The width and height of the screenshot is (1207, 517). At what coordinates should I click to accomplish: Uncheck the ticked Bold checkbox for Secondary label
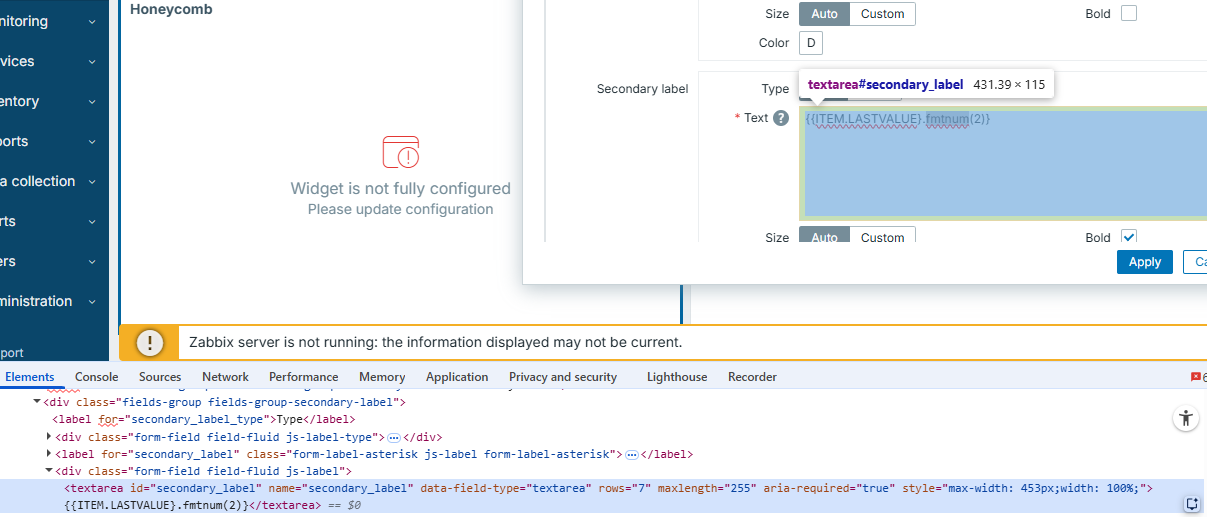[1129, 237]
